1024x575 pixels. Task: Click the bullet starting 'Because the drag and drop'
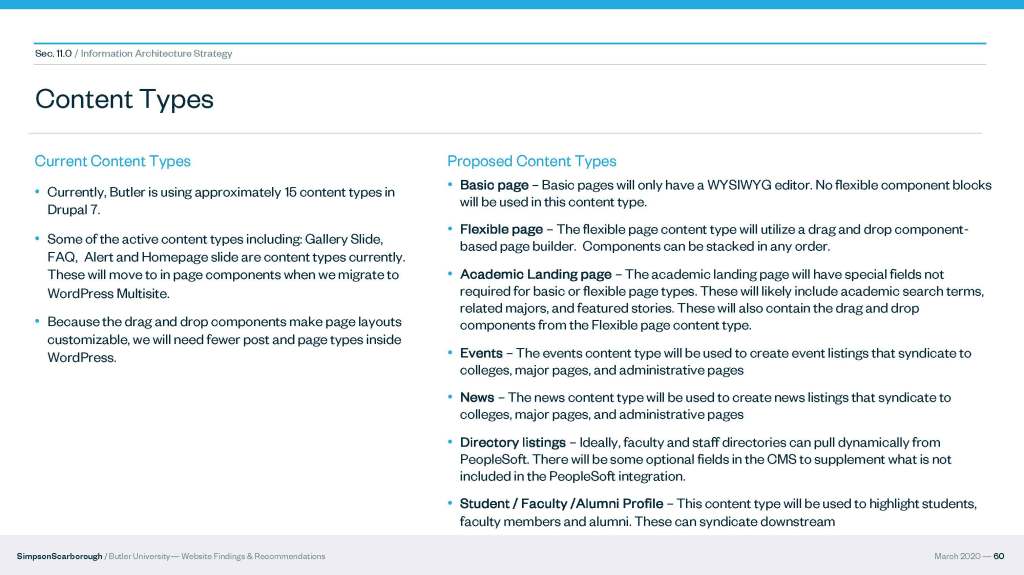tap(224, 340)
